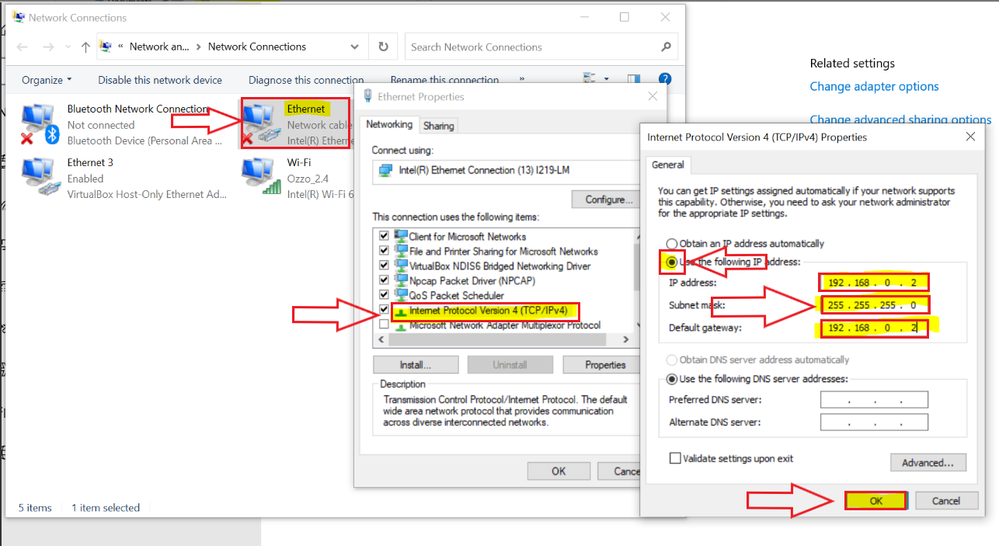Switch to the Sharing tab
This screenshot has width=999, height=549.
click(438, 126)
